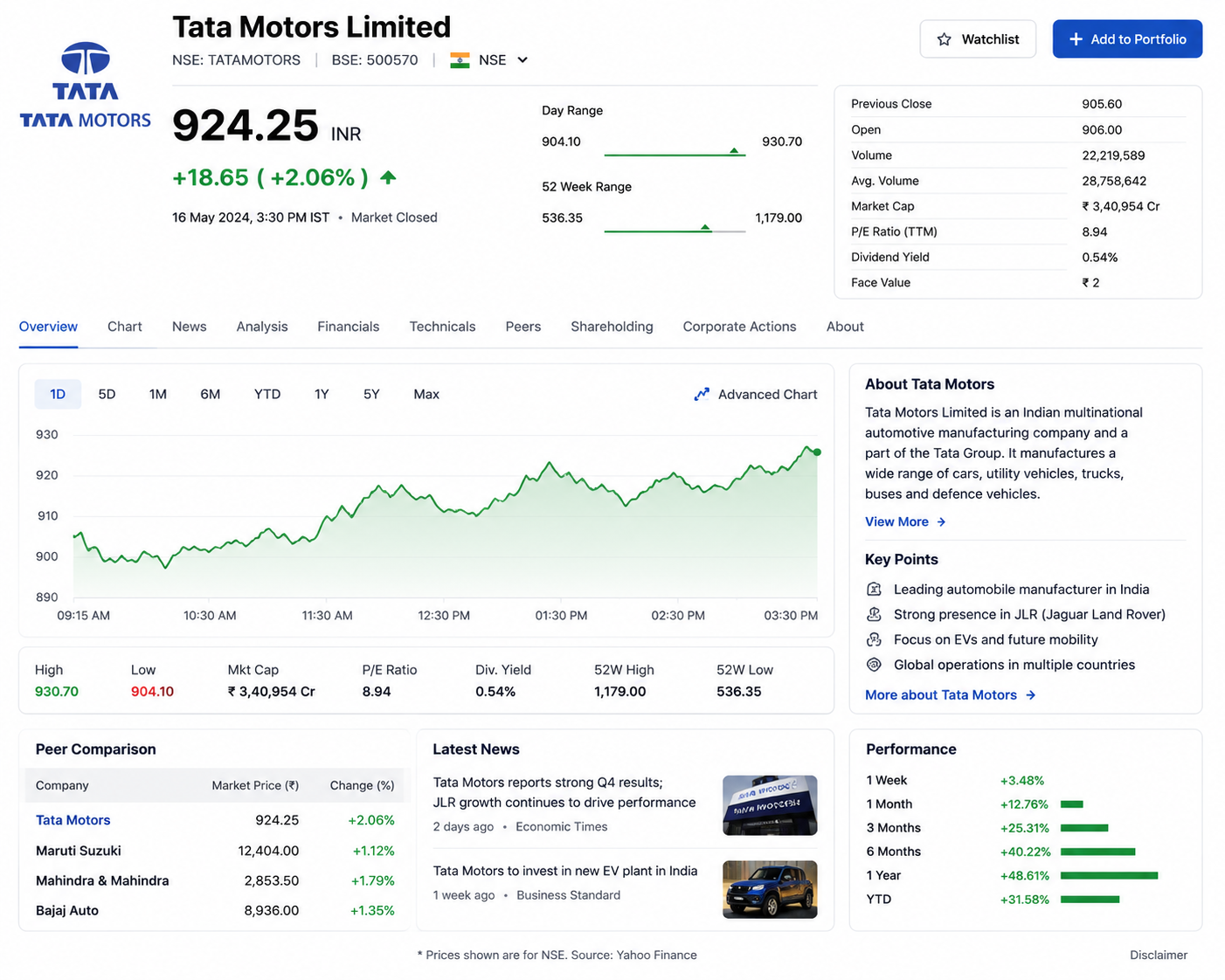Viewport: 1225px width, 980px height.
Task: Click the Previous Close value 905.60
Action: click(x=1102, y=104)
